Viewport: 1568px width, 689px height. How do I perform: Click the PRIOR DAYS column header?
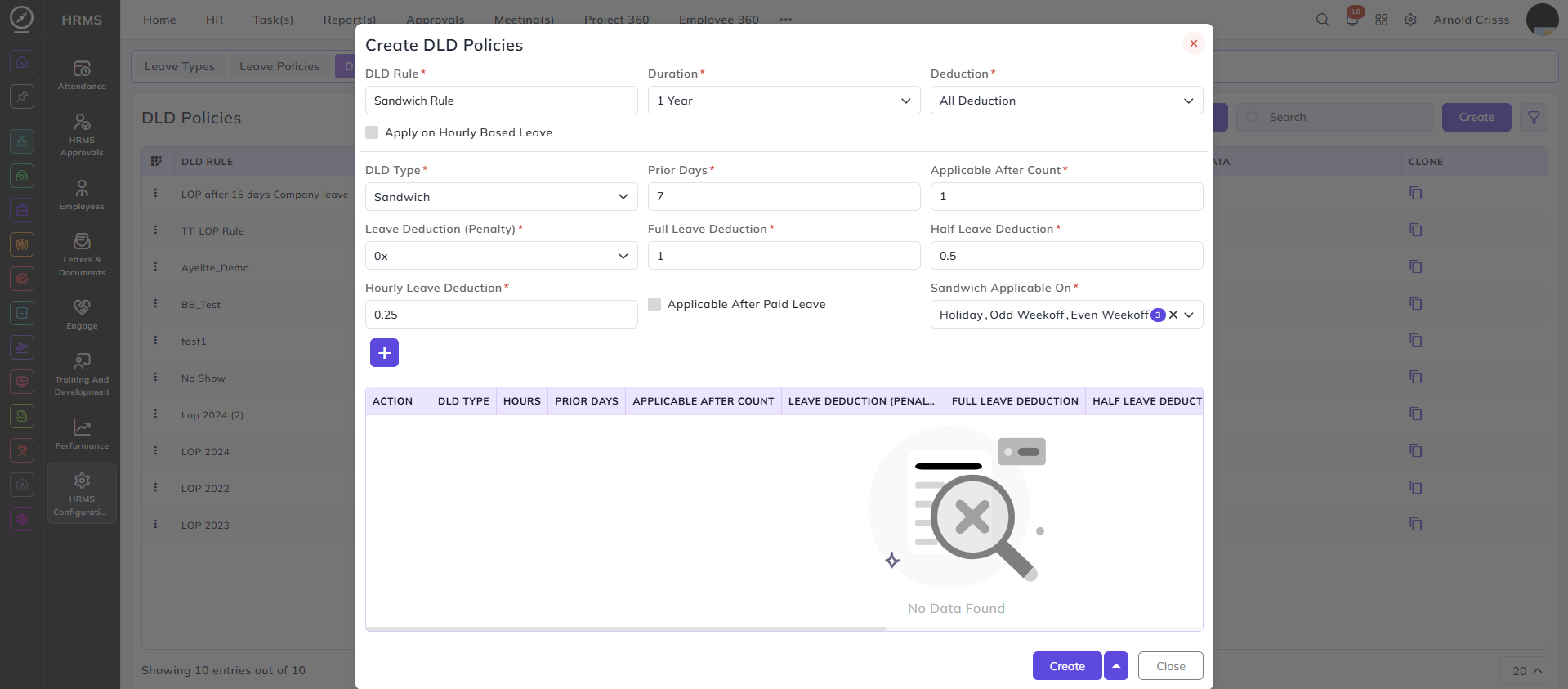pos(587,401)
